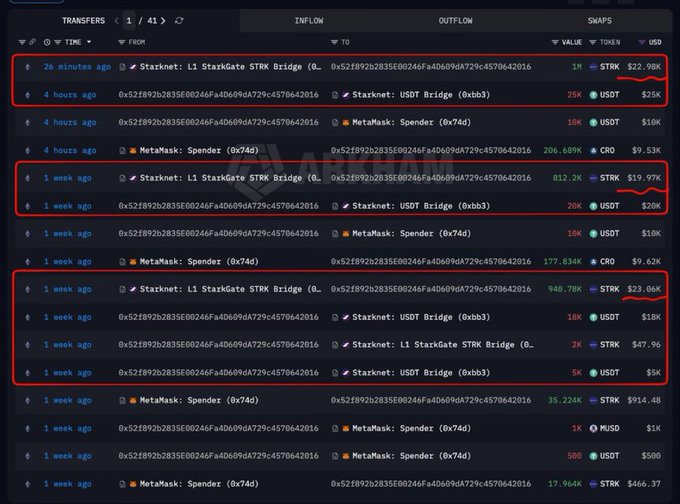Switch to the OUTFLOW tab
The height and width of the screenshot is (504, 680).
[x=455, y=20]
